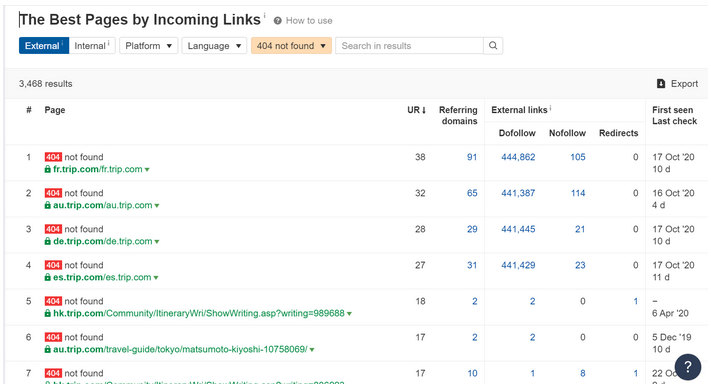The image size is (711, 385).
Task: Expand the au.trip.com/au.trip.com URL dropdown arrow
Action: [157, 206]
